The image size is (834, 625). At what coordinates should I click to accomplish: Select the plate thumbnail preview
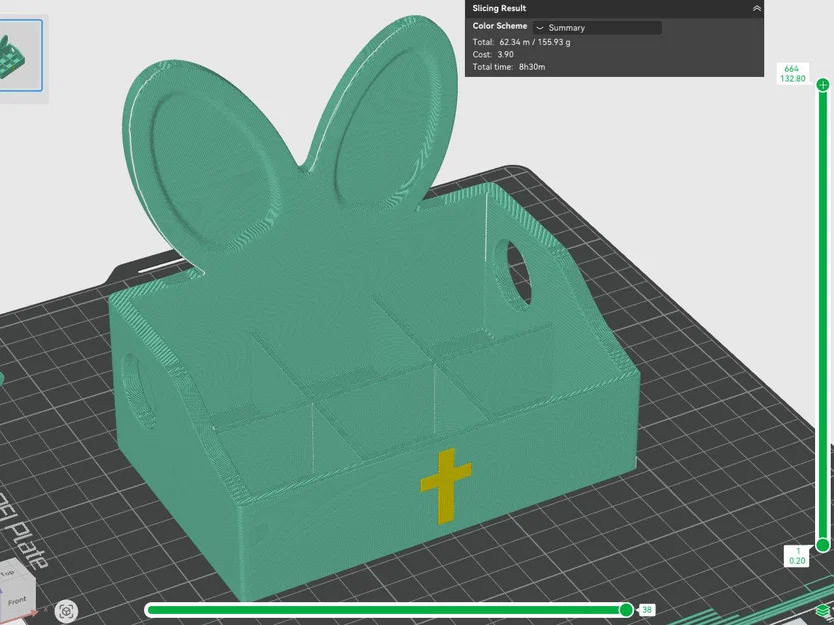(19, 55)
